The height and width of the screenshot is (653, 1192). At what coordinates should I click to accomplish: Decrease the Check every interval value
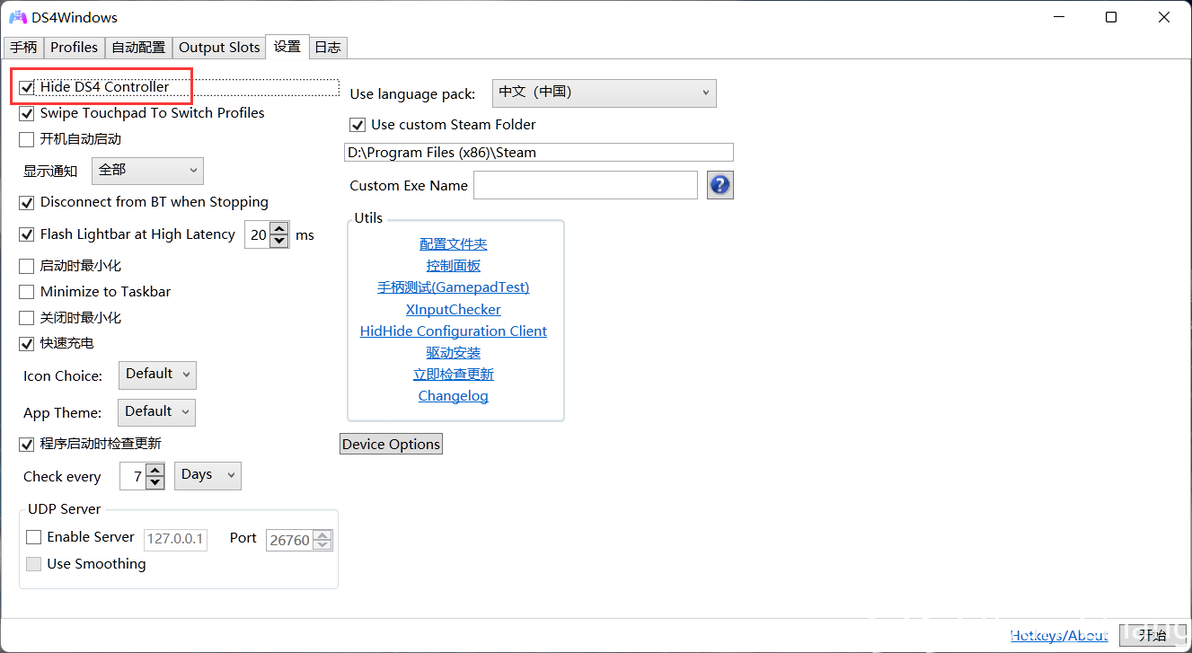point(155,482)
